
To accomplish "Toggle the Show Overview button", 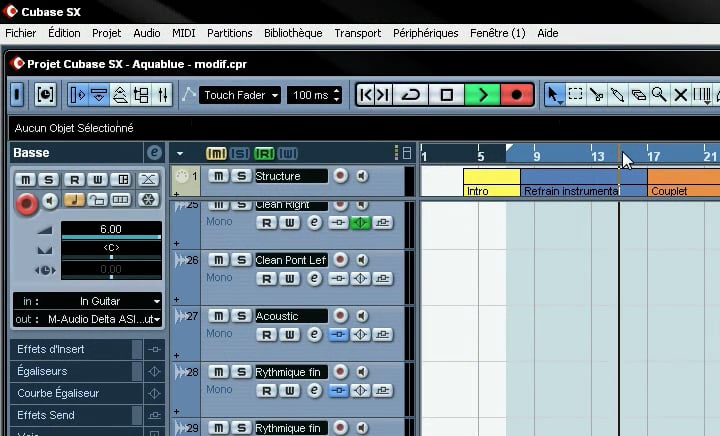I will point(120,95).
